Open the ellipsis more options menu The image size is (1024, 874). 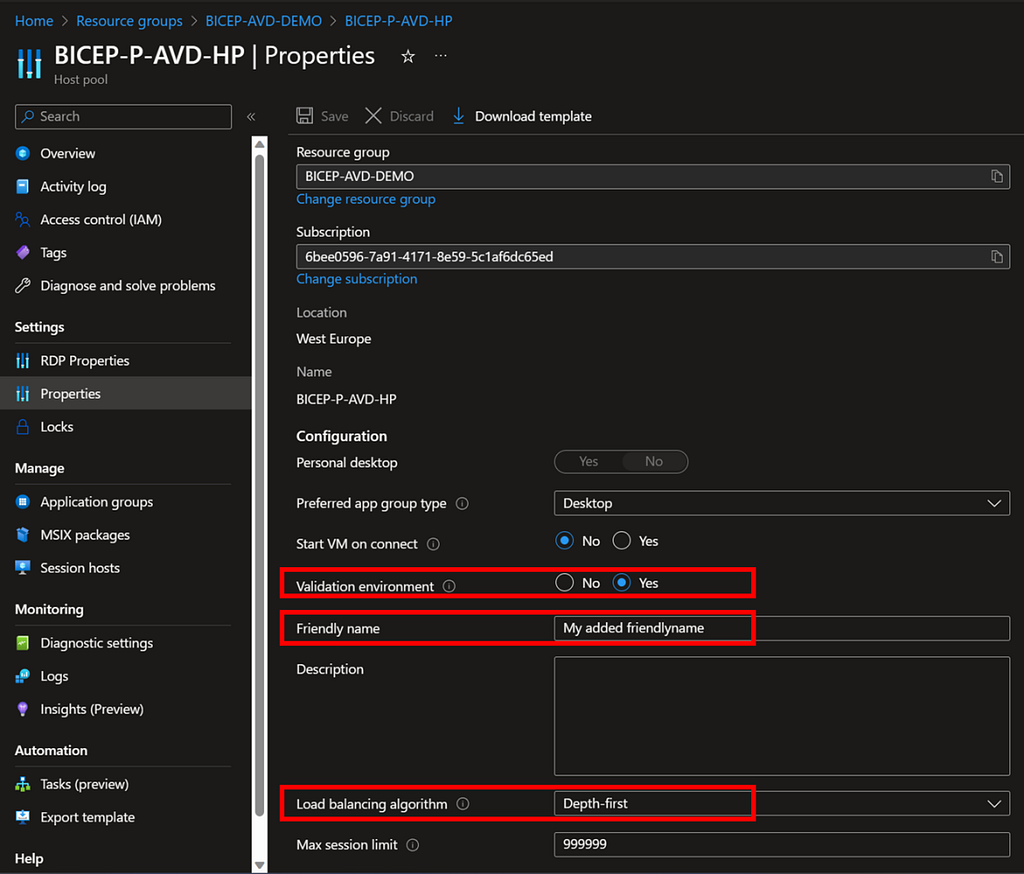click(441, 56)
